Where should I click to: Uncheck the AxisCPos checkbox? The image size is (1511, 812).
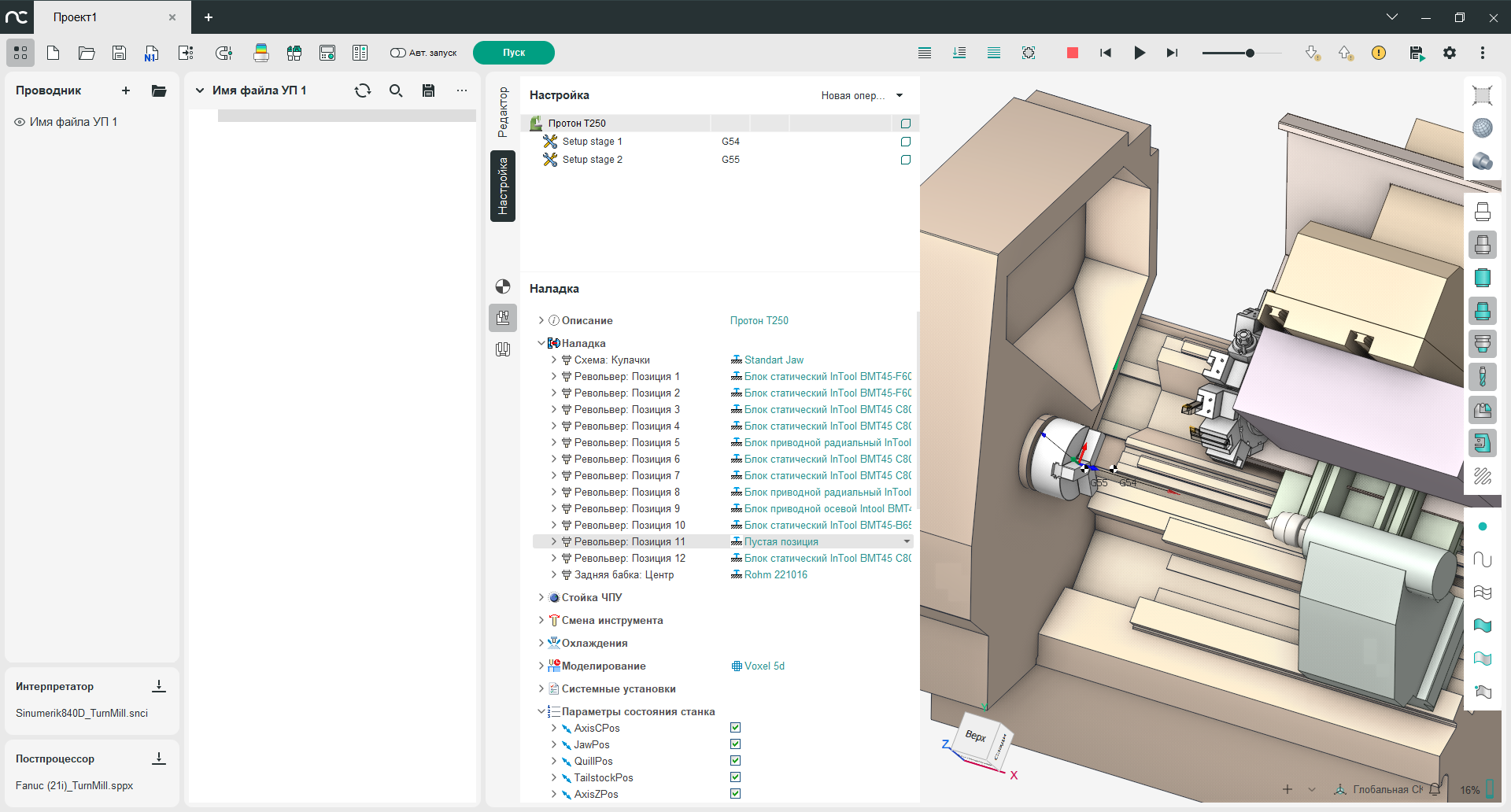[x=735, y=728]
